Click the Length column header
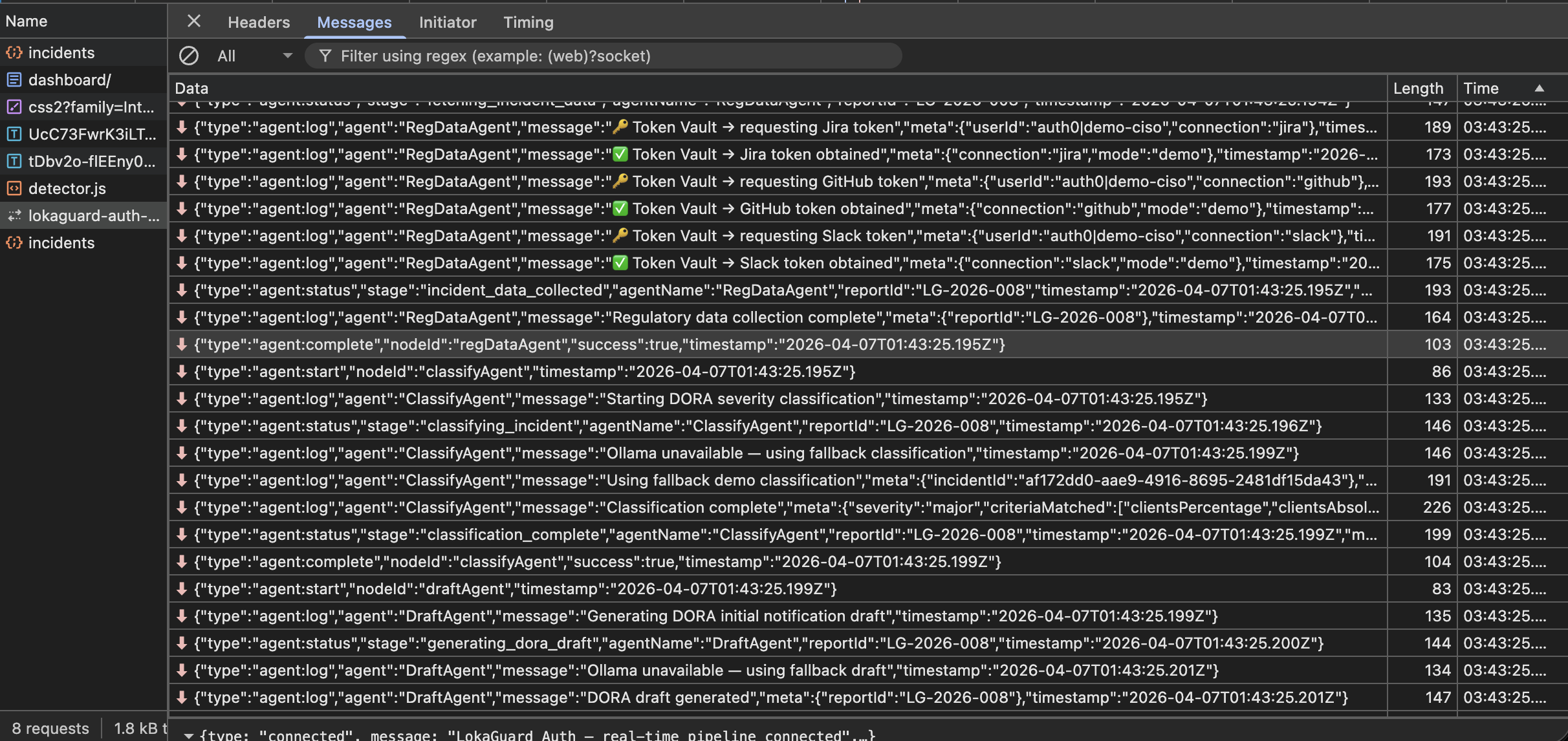The width and height of the screenshot is (1568, 741). pos(1418,89)
